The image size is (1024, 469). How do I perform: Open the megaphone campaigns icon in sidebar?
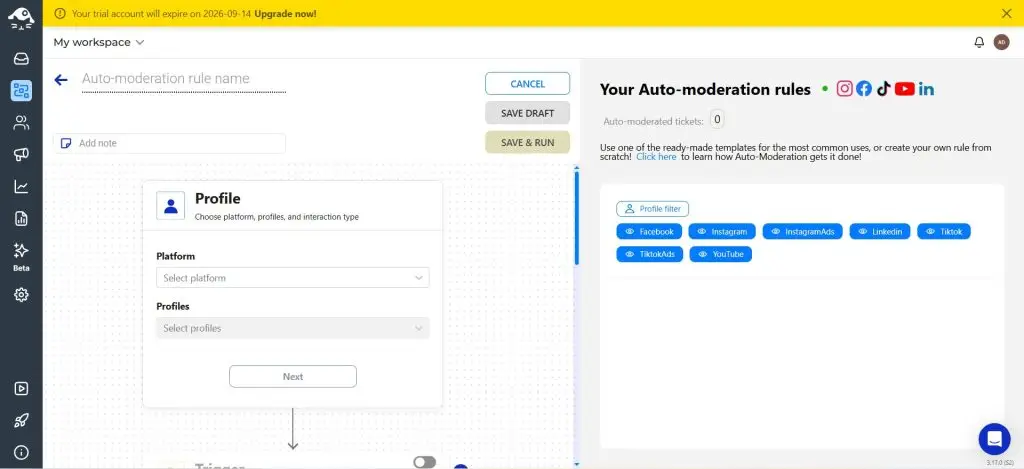coord(21,155)
